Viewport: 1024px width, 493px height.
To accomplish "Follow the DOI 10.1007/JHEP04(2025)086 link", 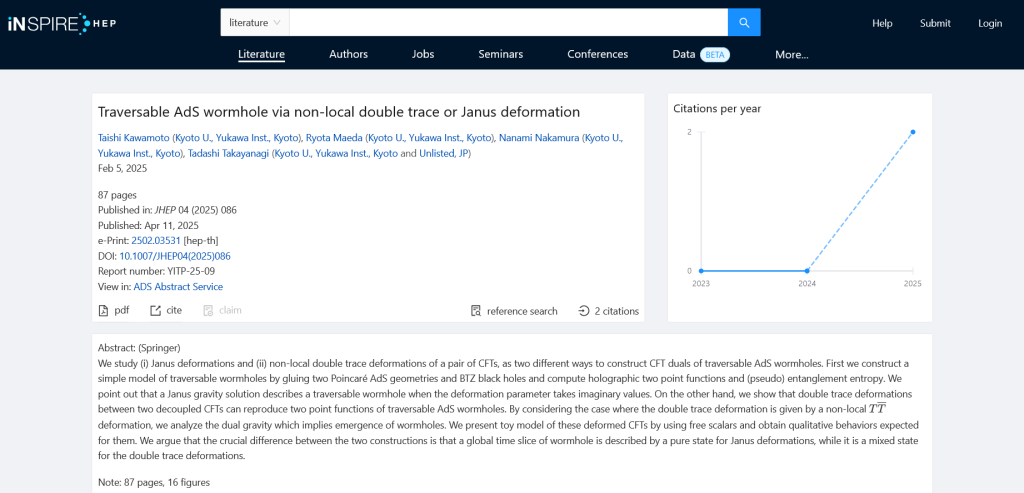I will coord(175,256).
